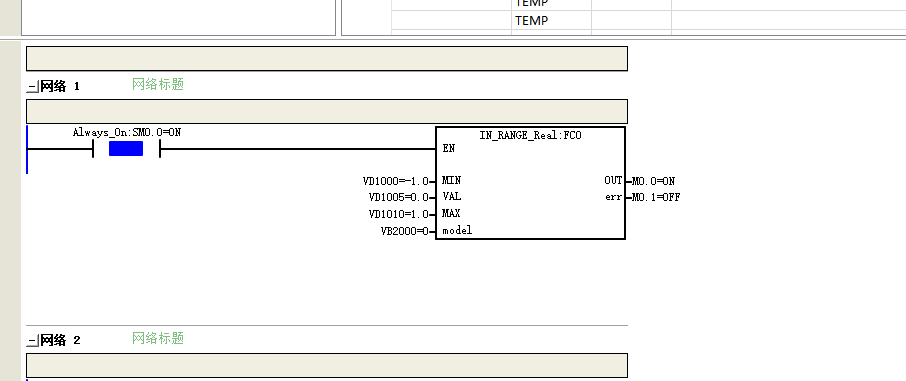Viewport: 906px width, 381px height.
Task: Click the VB2000=0 model input operand
Action: click(404, 231)
